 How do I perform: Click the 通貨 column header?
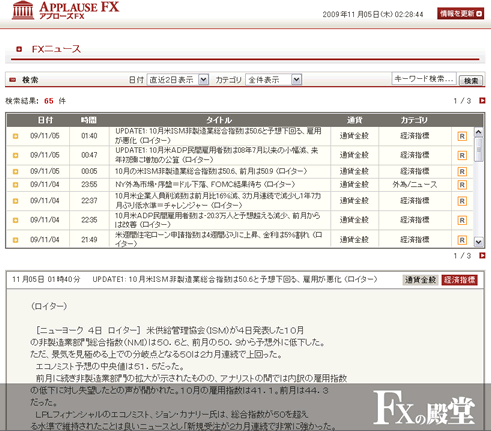click(354, 120)
